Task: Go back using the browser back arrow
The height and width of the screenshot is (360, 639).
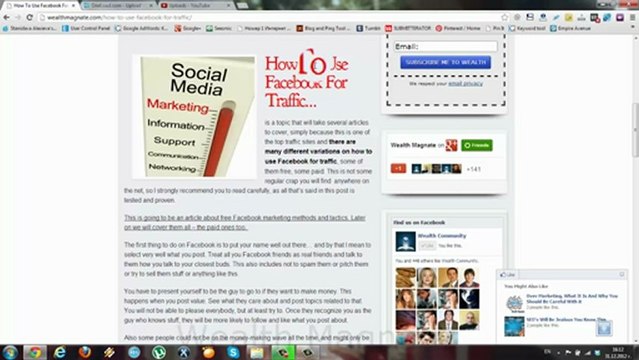Action: [6, 17]
